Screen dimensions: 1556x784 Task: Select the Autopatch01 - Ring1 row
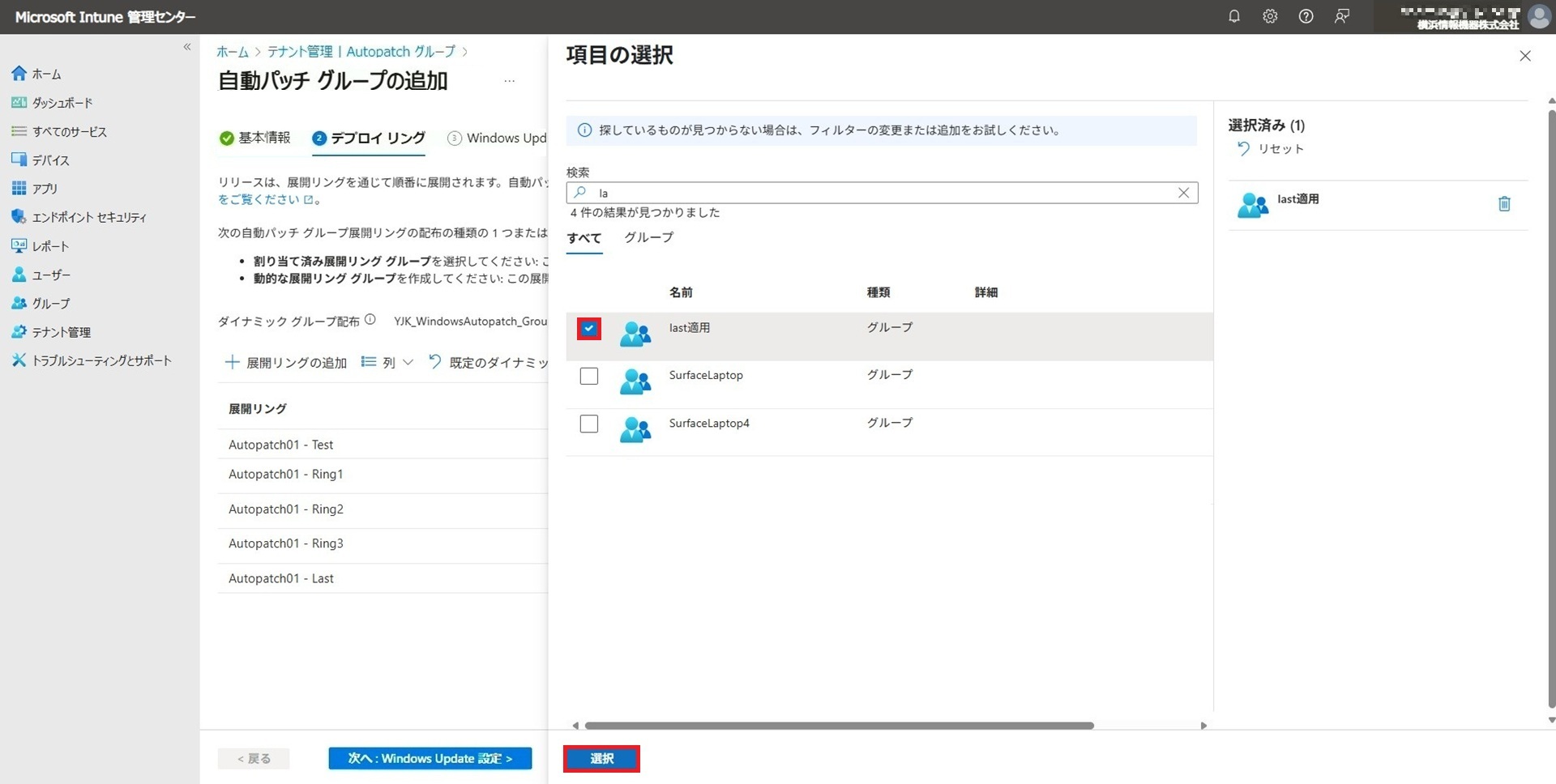[383, 475]
